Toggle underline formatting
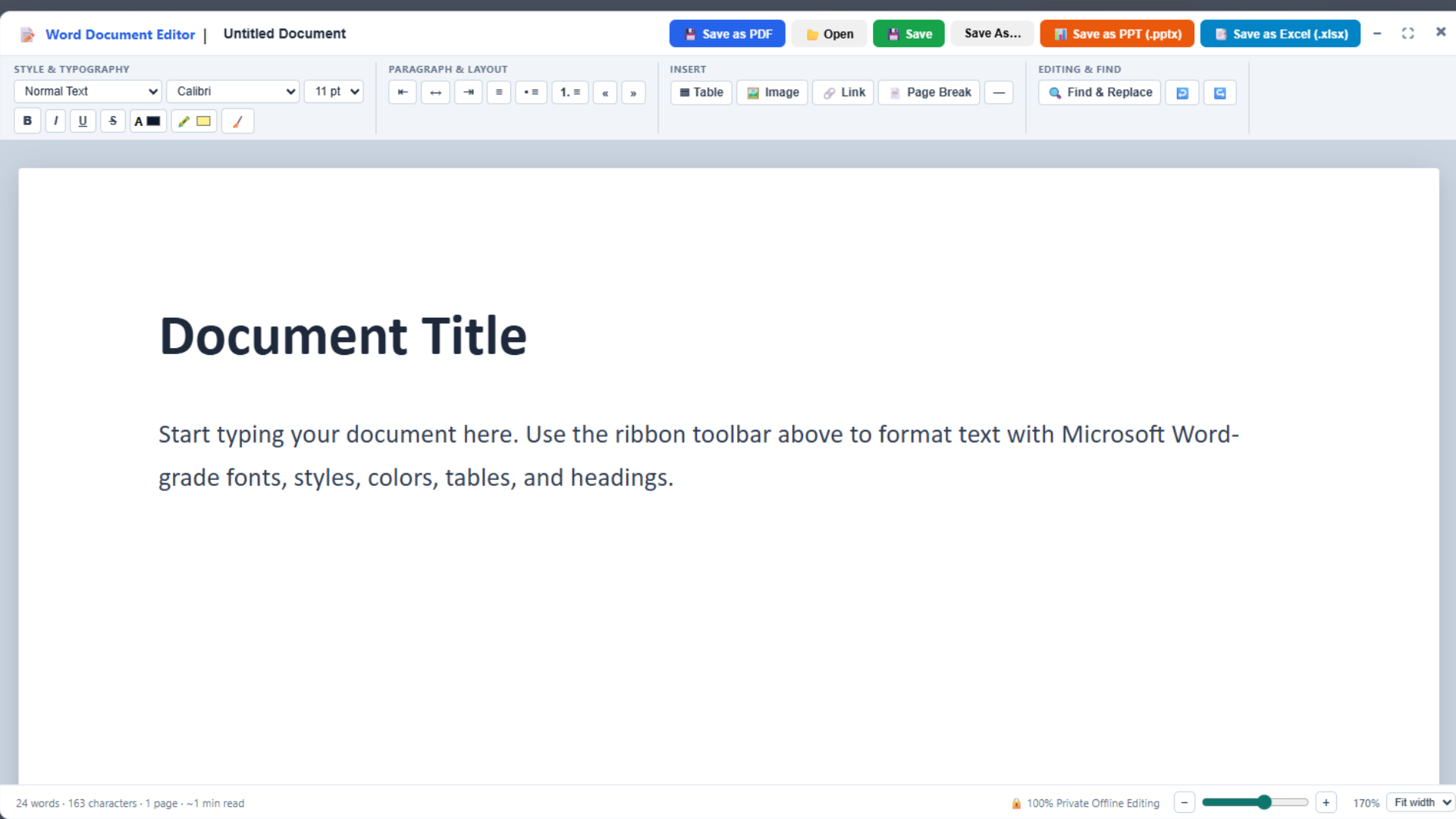 pos(83,121)
